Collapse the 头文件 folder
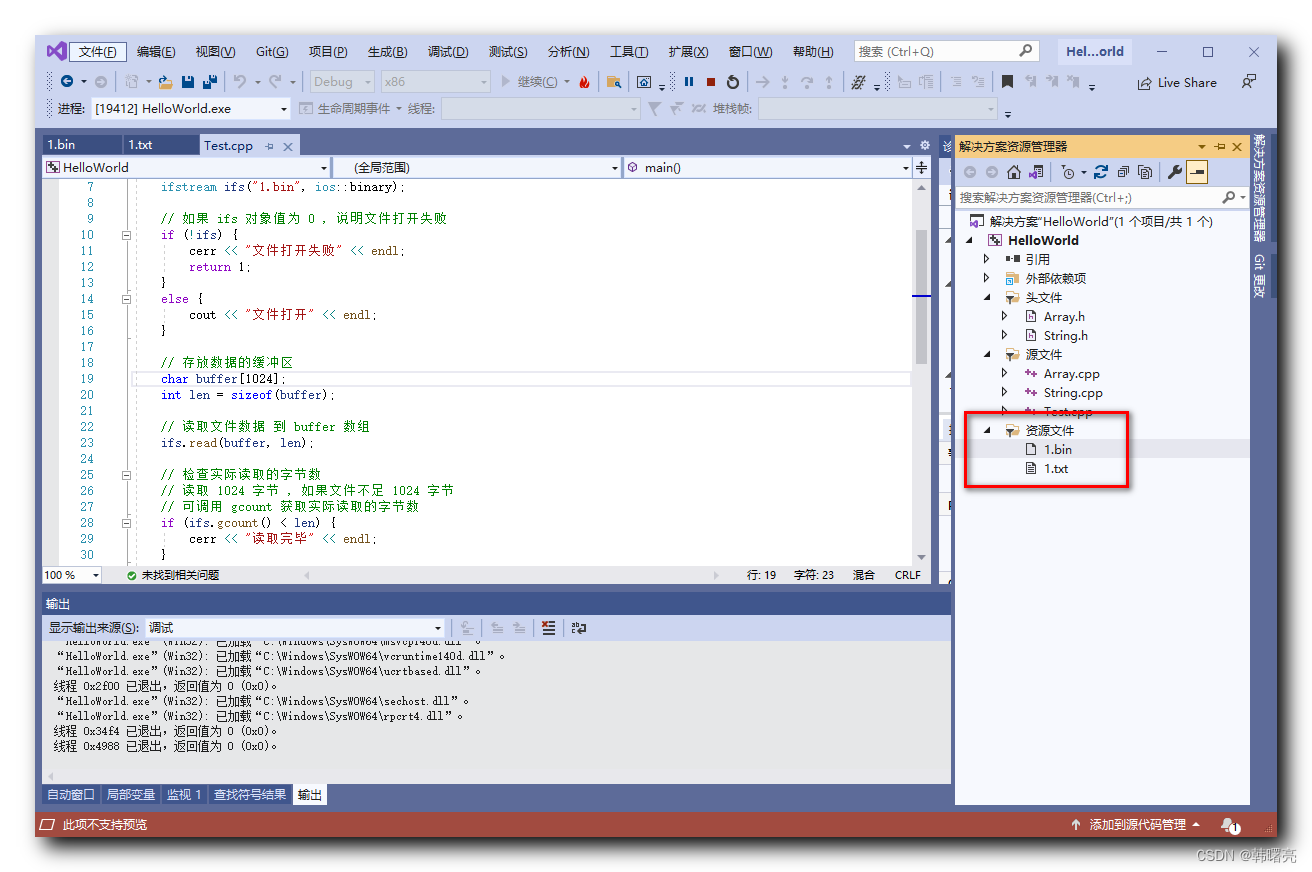The image size is (1312, 872). [x=987, y=297]
